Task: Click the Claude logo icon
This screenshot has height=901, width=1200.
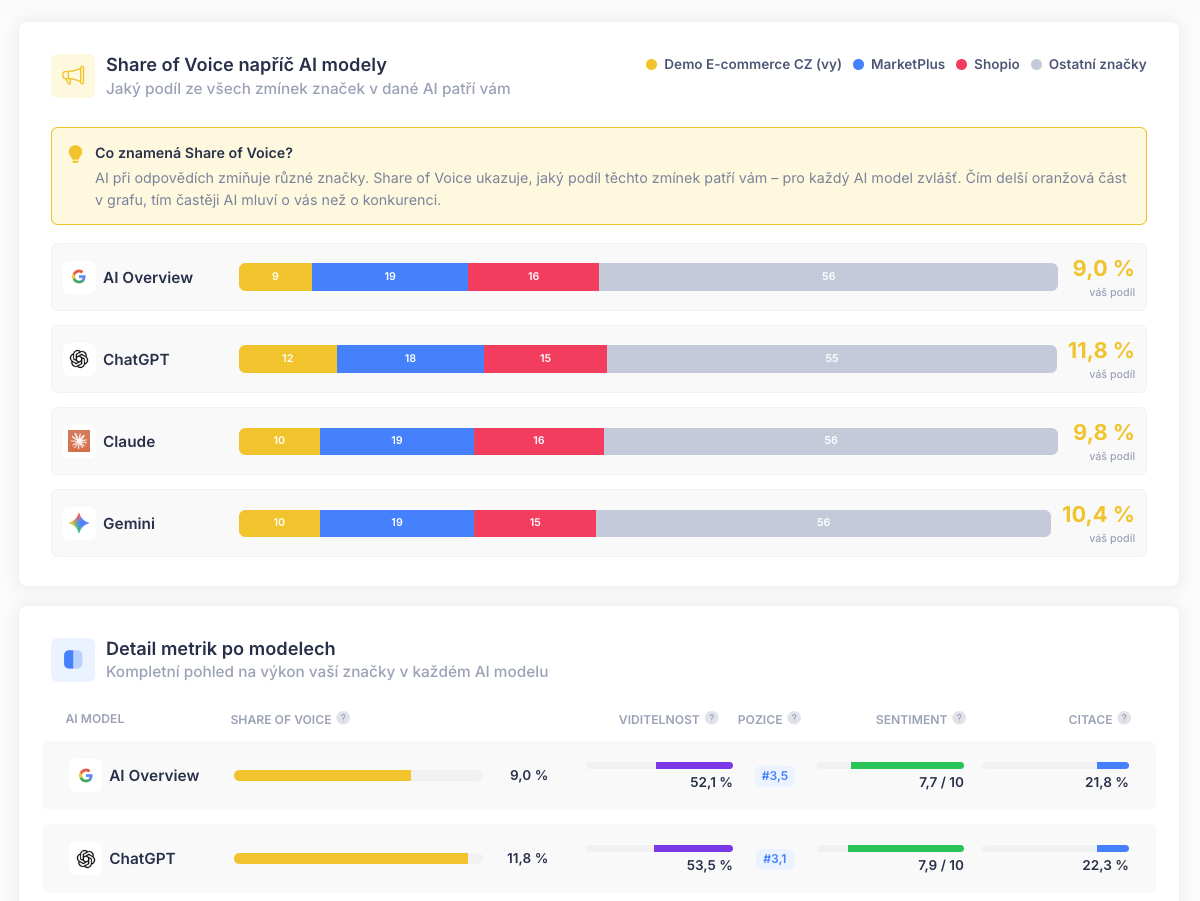Action: [x=79, y=441]
